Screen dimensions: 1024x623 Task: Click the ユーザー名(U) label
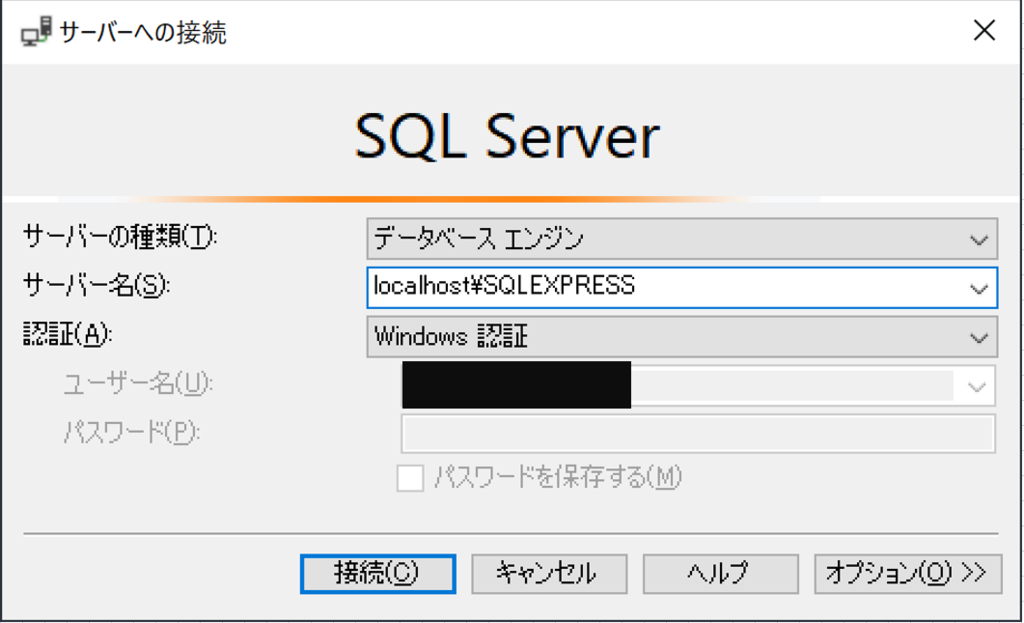(x=138, y=384)
